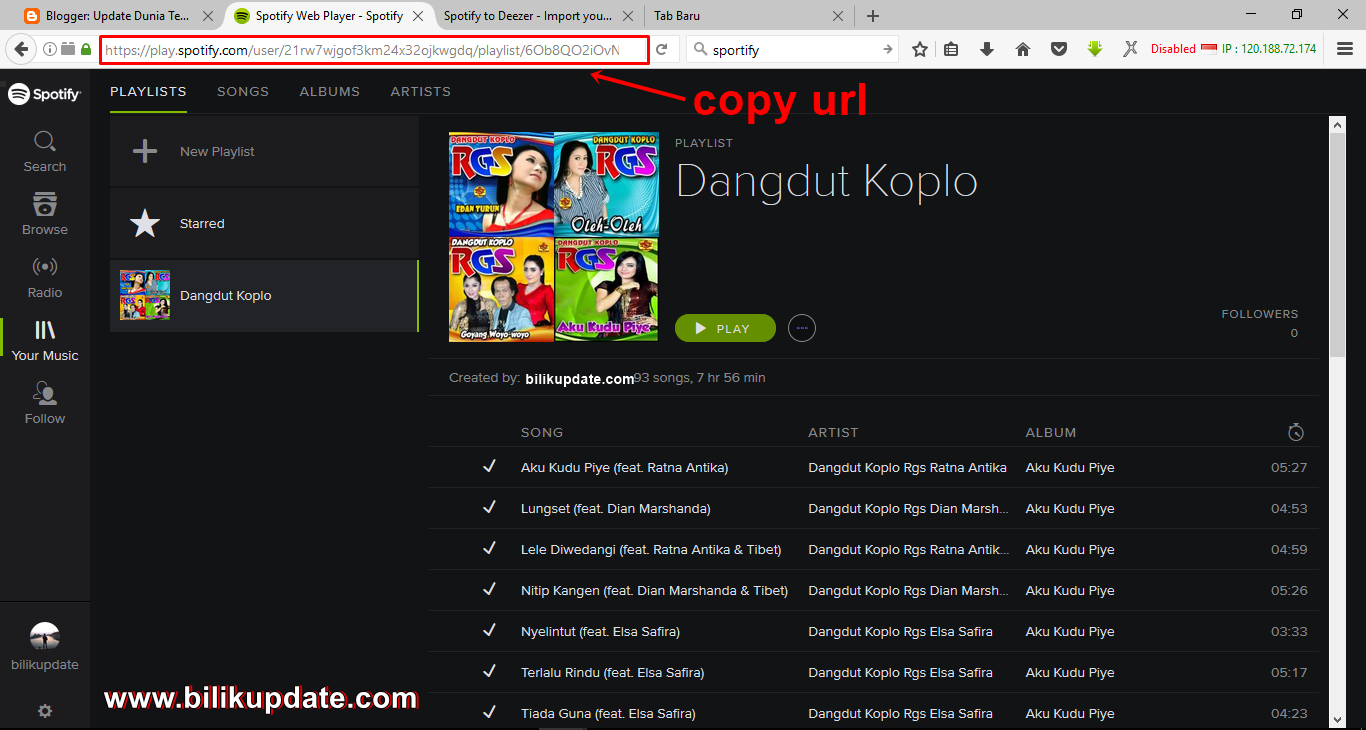Click the search box containing sportify
1366x730 pixels.
[793, 49]
